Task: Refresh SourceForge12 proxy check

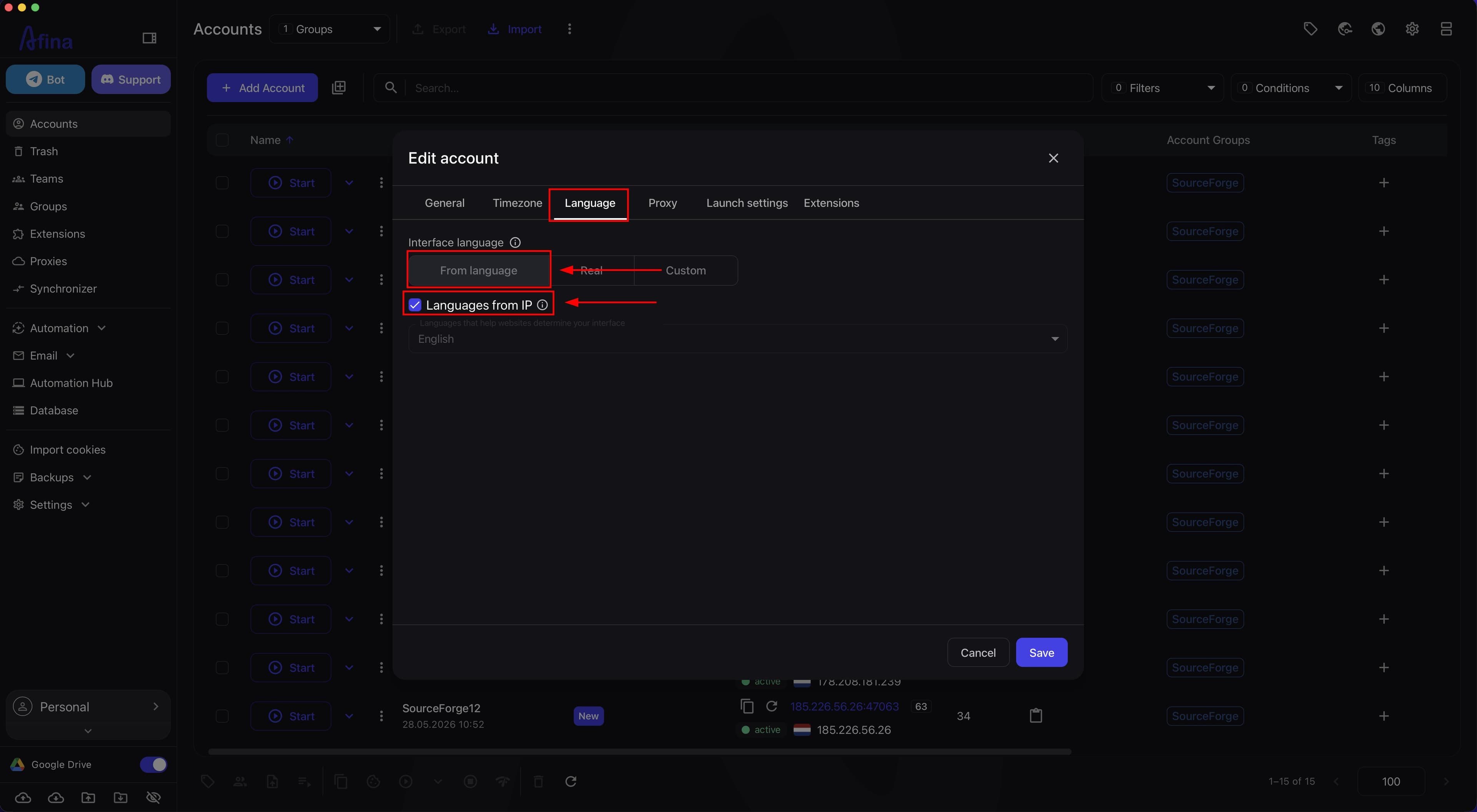Action: click(772, 706)
